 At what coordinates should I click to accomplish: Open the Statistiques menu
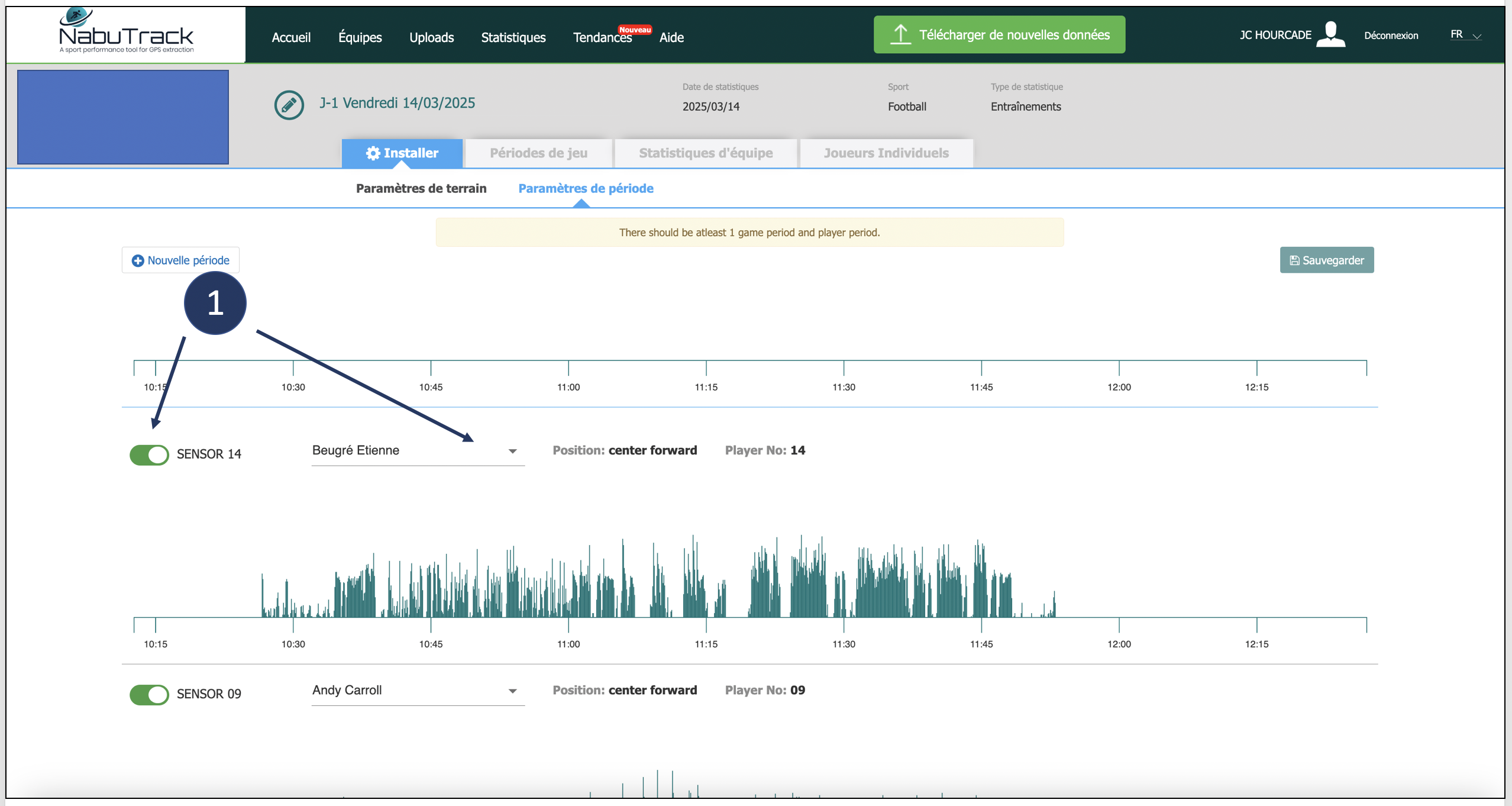pyautogui.click(x=513, y=37)
